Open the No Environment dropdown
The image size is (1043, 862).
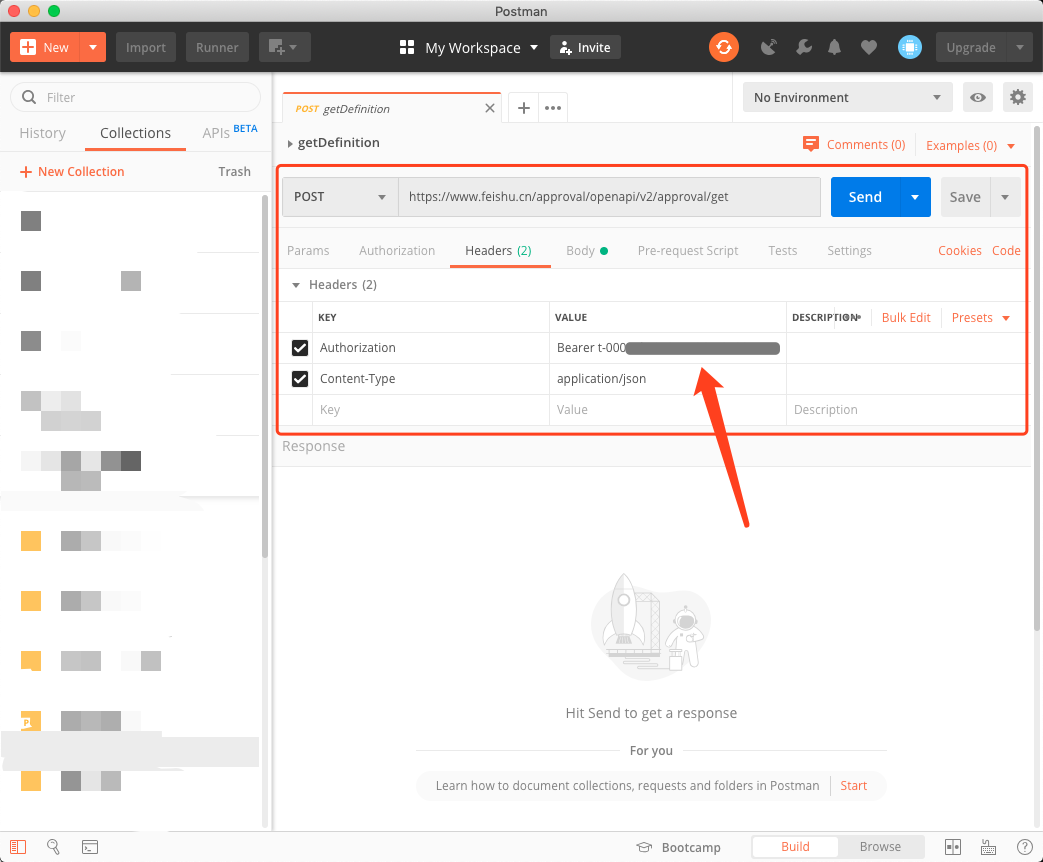pos(847,97)
